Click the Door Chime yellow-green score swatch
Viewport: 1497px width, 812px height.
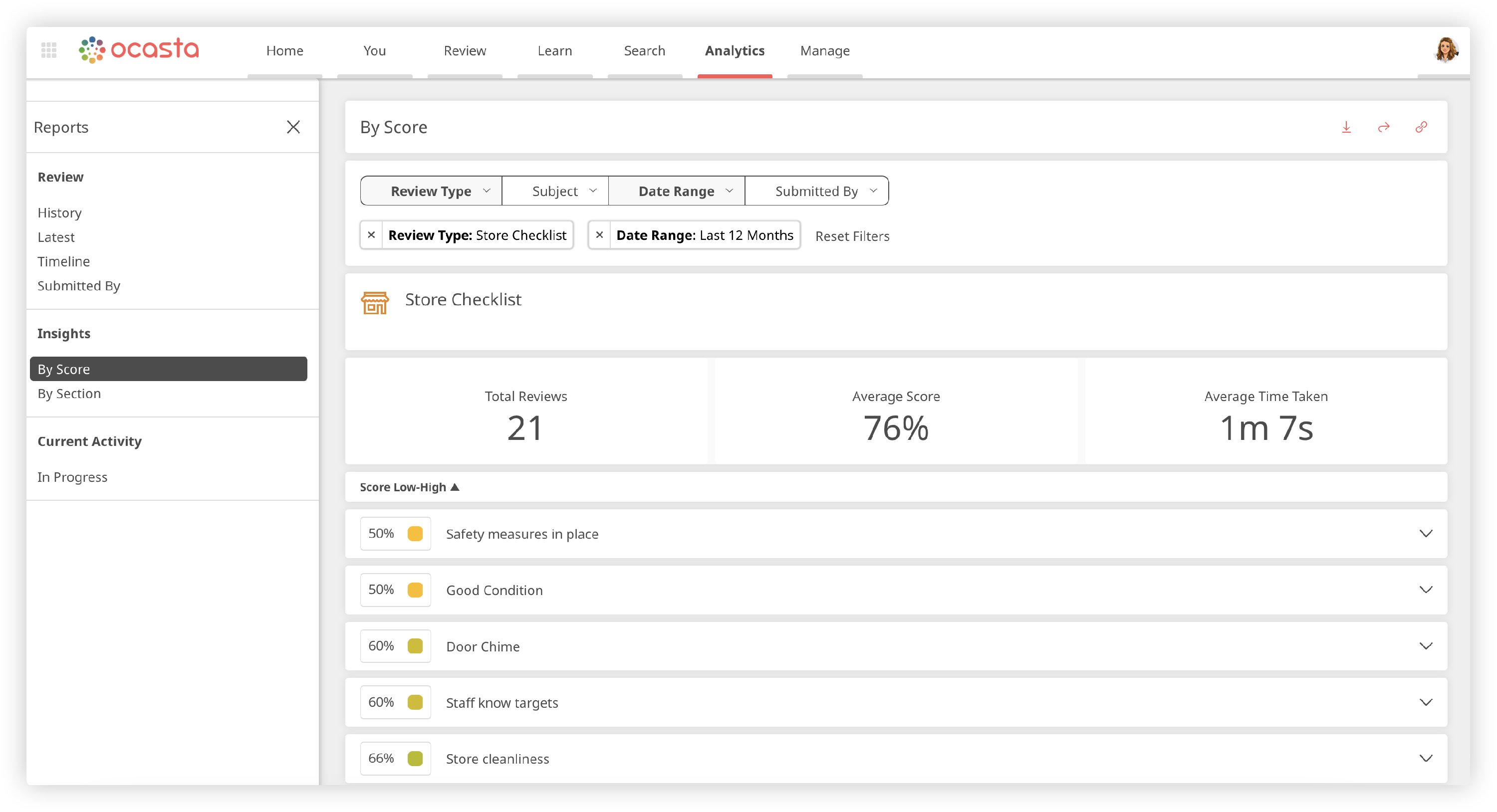415,646
